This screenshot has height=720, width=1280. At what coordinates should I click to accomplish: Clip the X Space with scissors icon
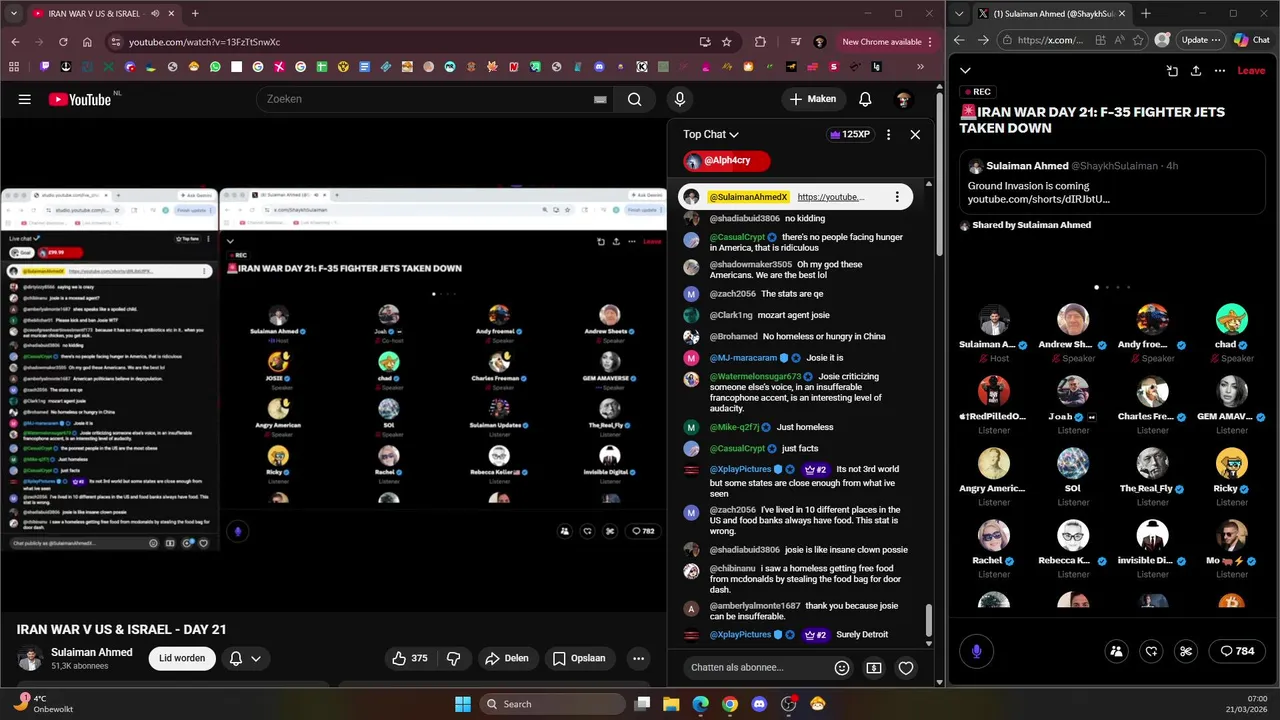(1186, 651)
